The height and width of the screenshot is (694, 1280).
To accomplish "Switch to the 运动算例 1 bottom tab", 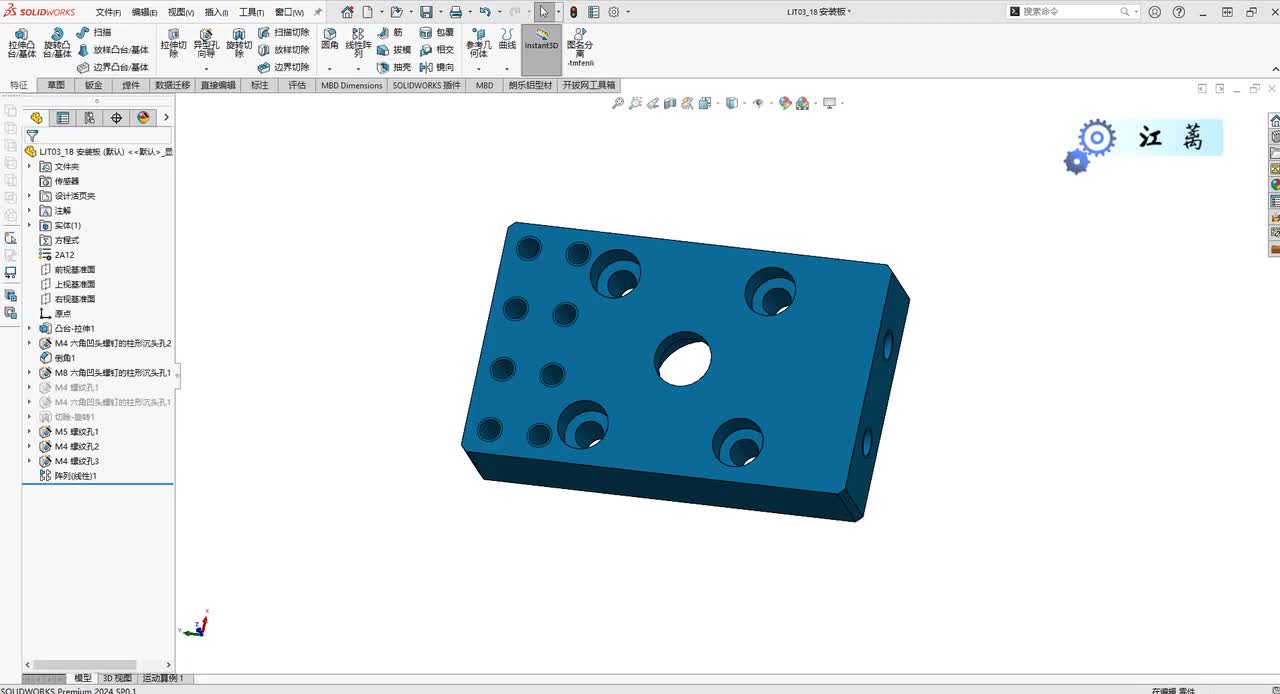I will coord(163,678).
